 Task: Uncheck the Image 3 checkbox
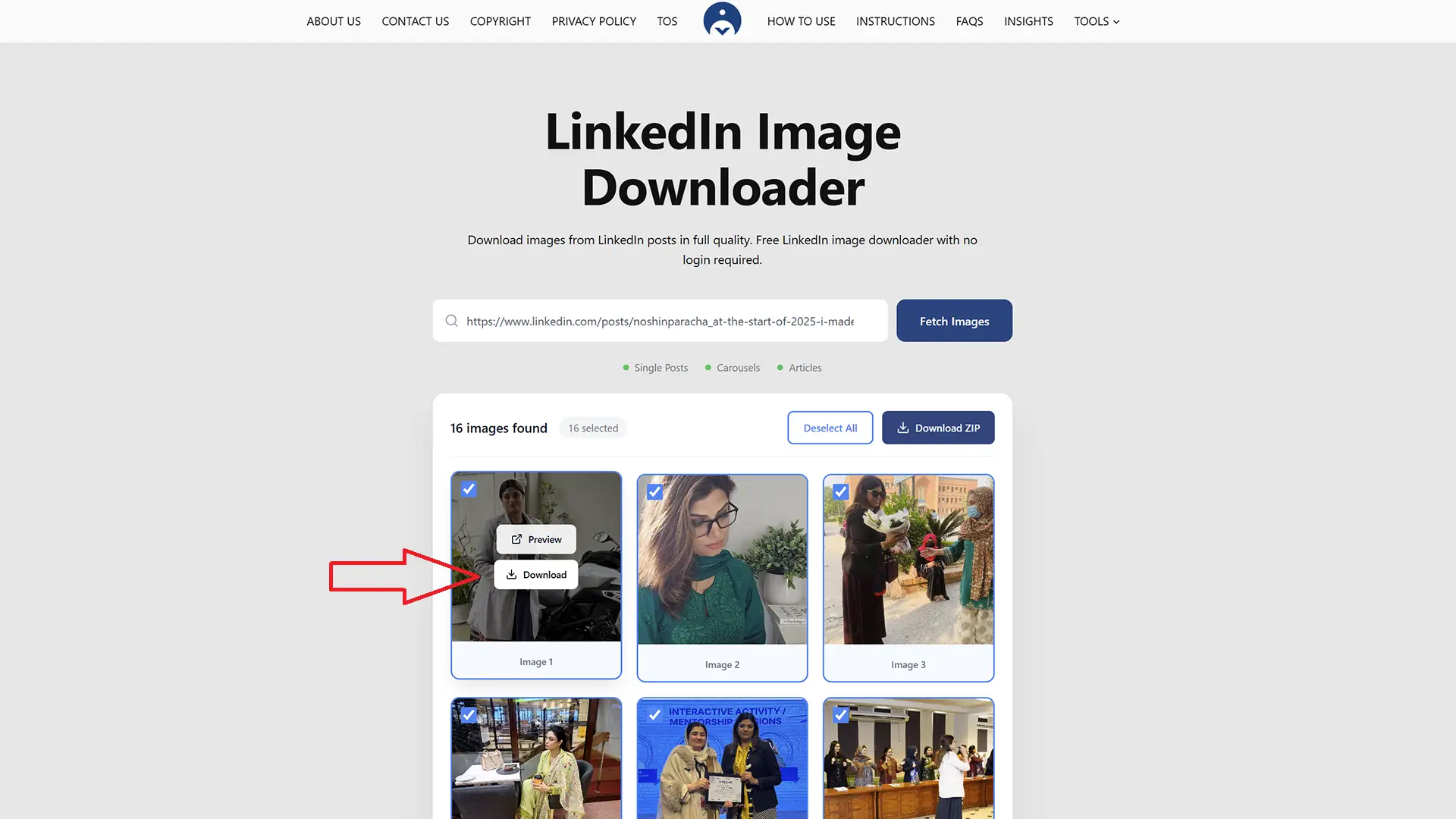point(841,491)
